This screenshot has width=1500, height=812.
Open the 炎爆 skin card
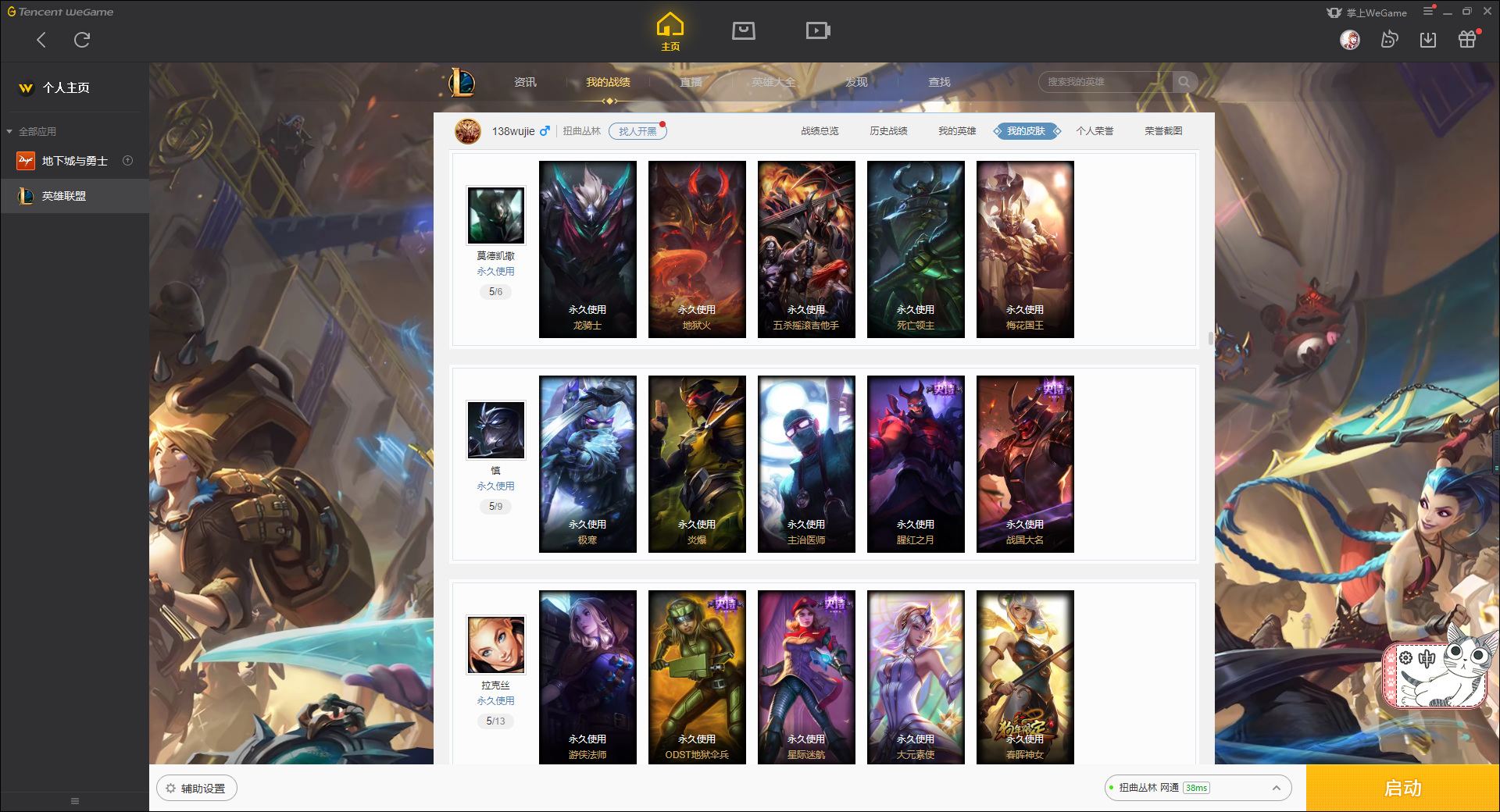(x=697, y=464)
